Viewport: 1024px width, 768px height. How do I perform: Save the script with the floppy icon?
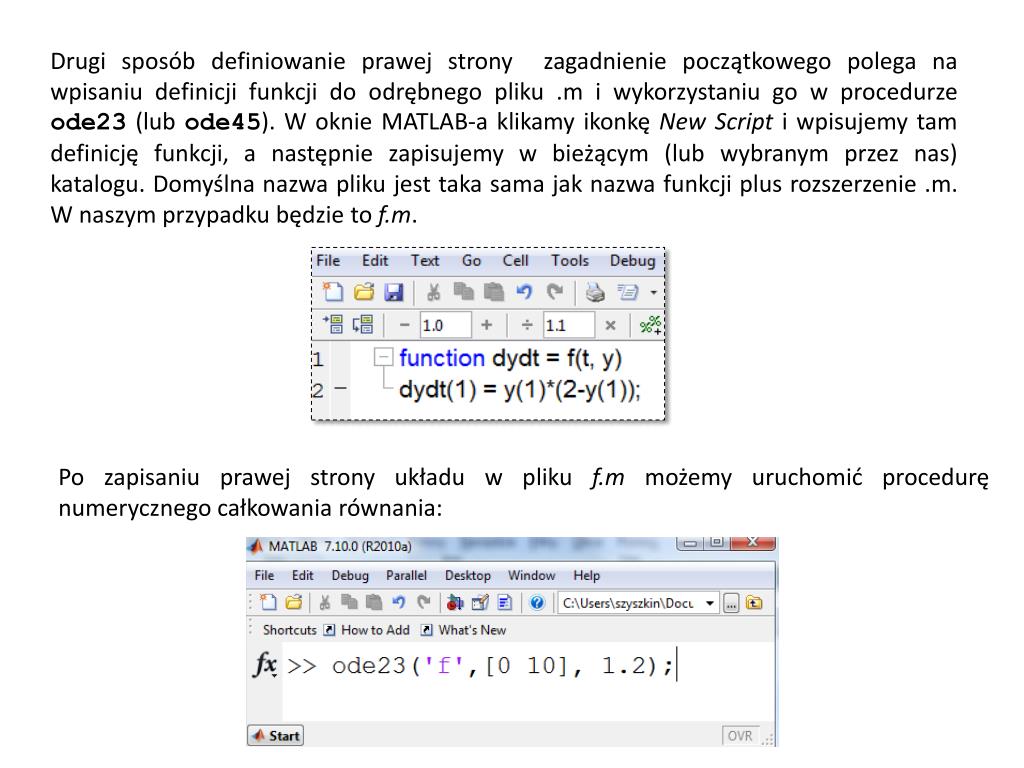394,292
